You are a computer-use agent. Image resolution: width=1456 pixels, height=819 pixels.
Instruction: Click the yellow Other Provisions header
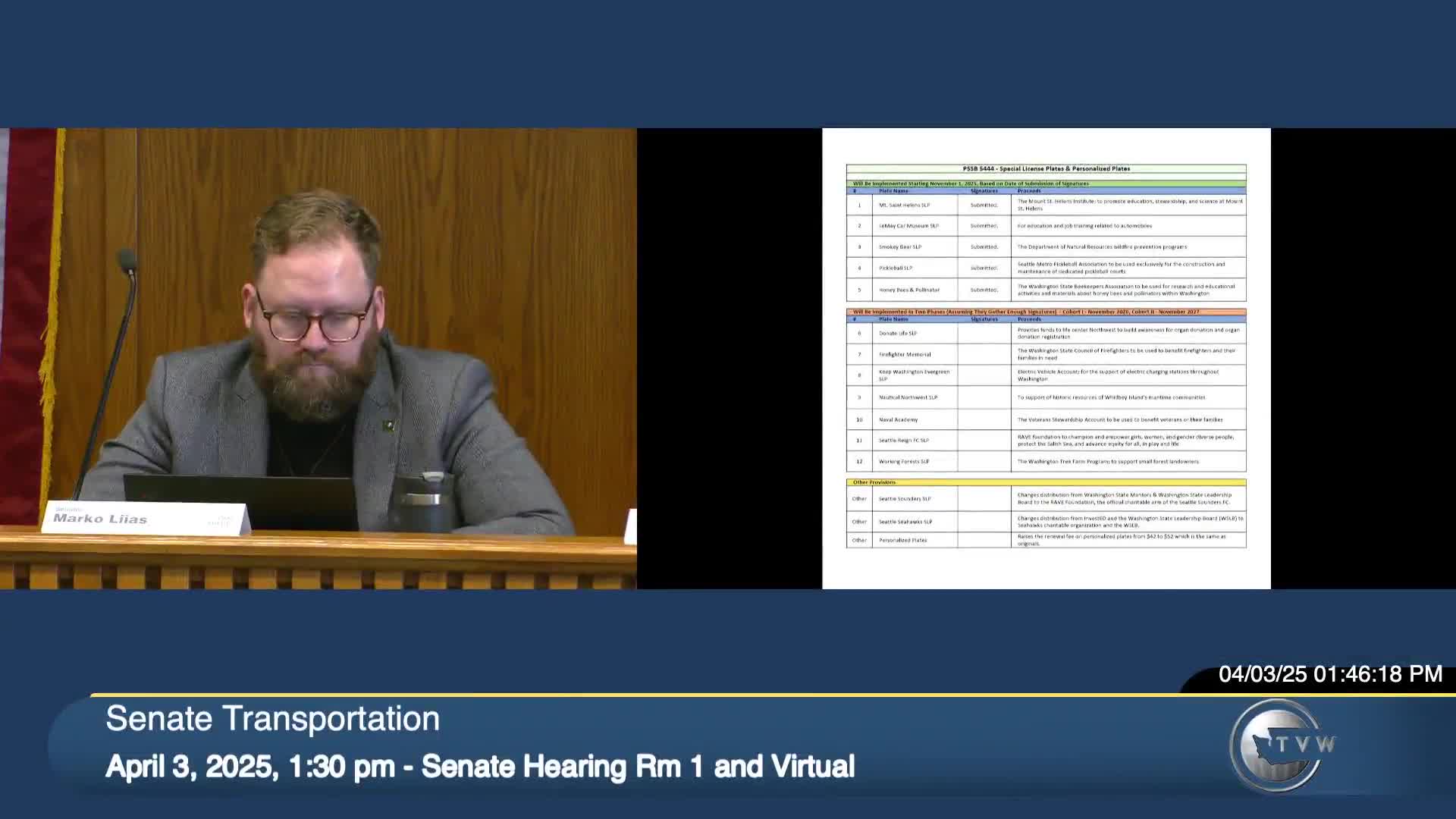pos(1046,482)
